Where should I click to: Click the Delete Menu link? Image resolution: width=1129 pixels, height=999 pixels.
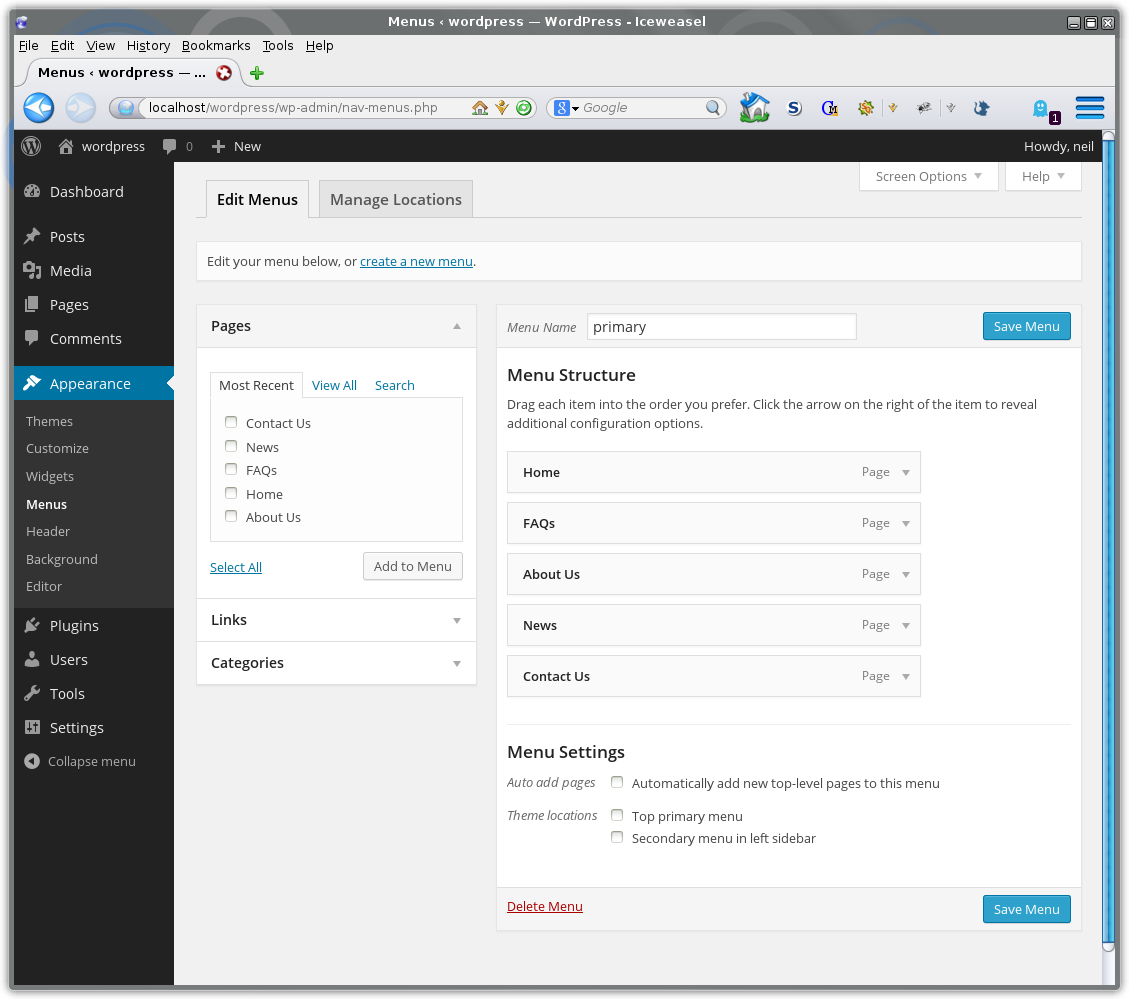pyautogui.click(x=544, y=907)
